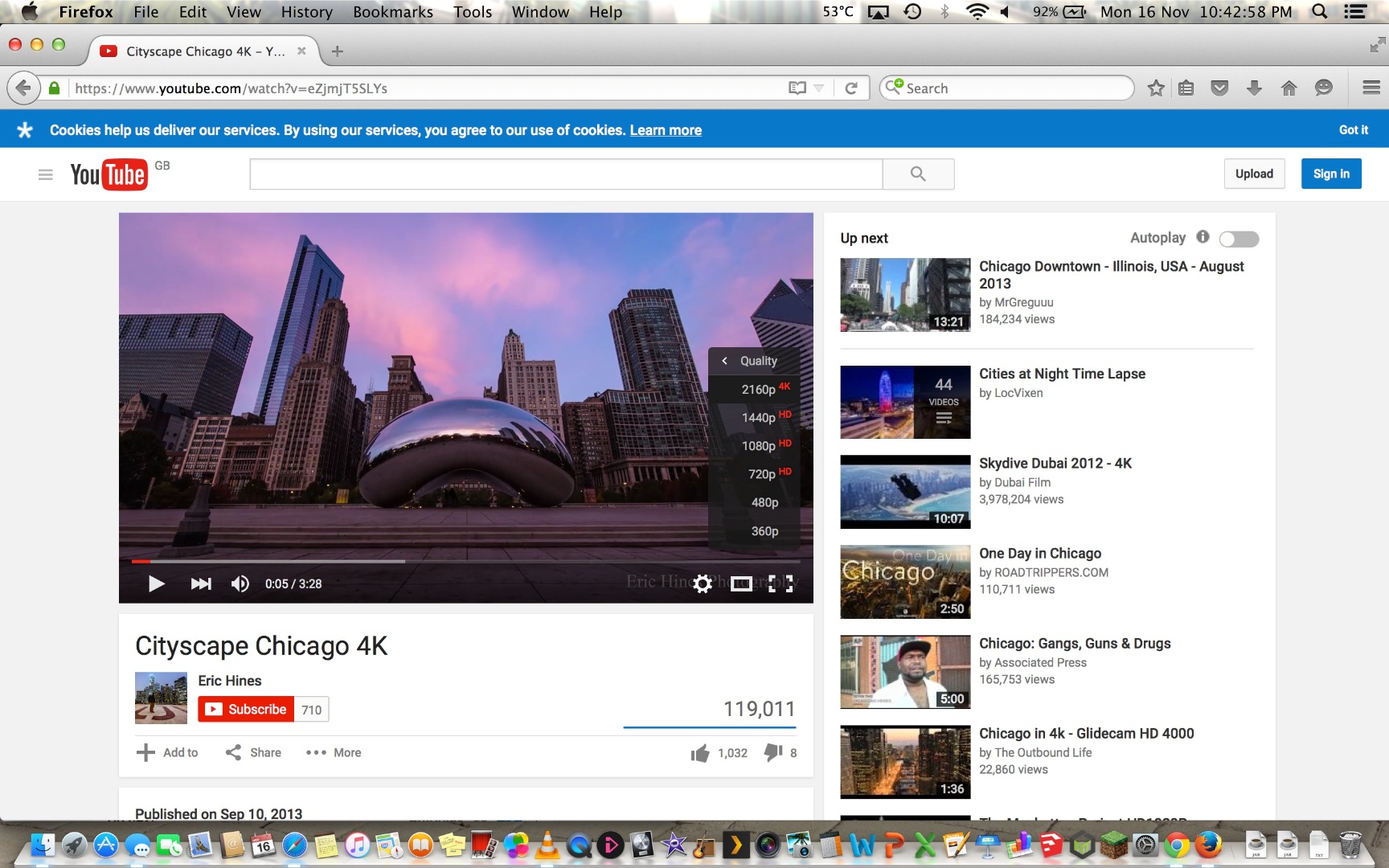Toggle full screen video playback

click(x=781, y=583)
